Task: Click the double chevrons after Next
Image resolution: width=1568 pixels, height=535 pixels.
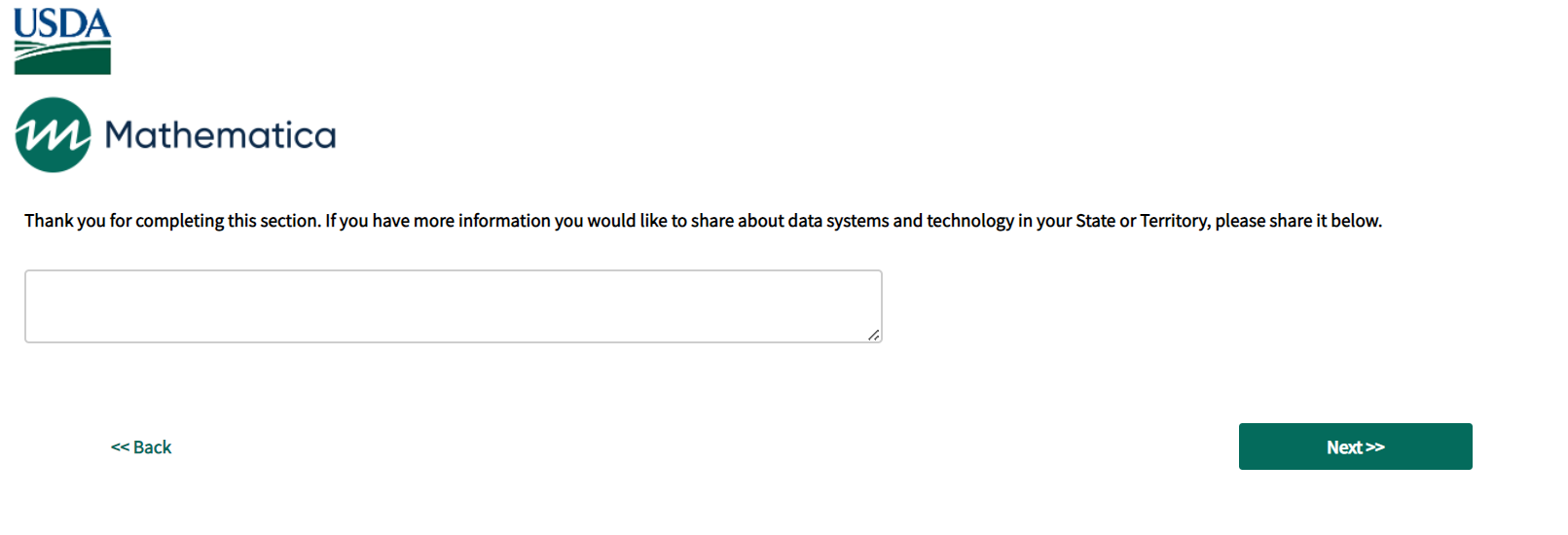Action: (x=1375, y=447)
